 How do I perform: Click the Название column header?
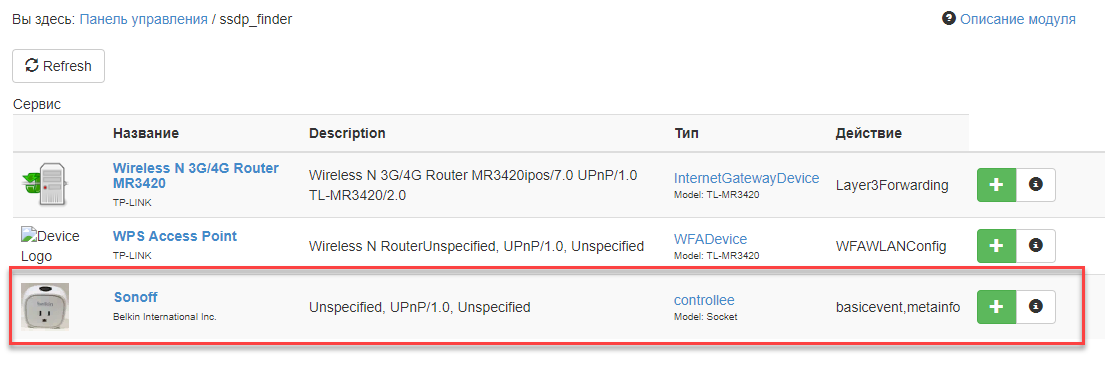[x=146, y=133]
